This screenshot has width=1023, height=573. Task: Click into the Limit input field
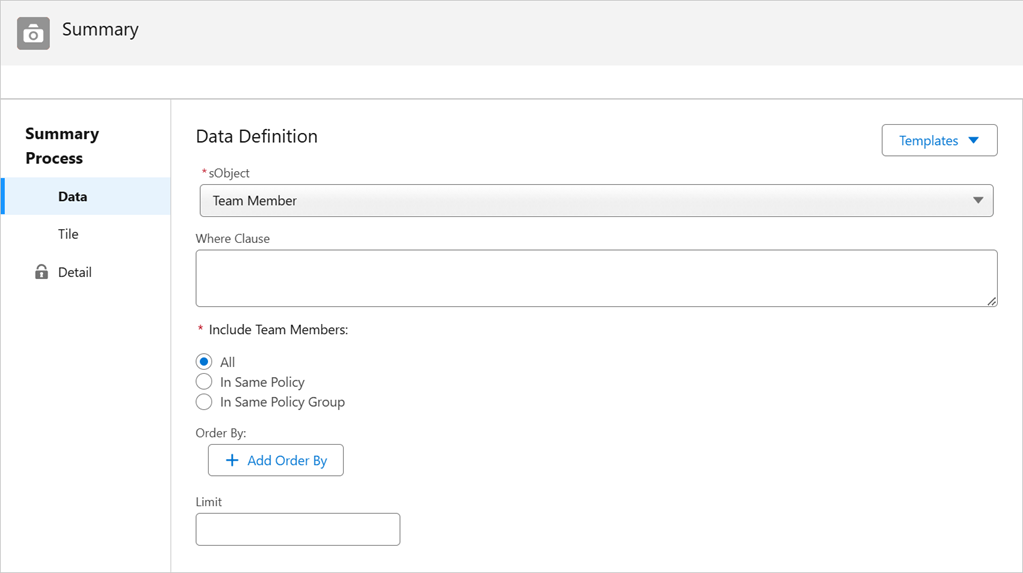[x=298, y=529]
